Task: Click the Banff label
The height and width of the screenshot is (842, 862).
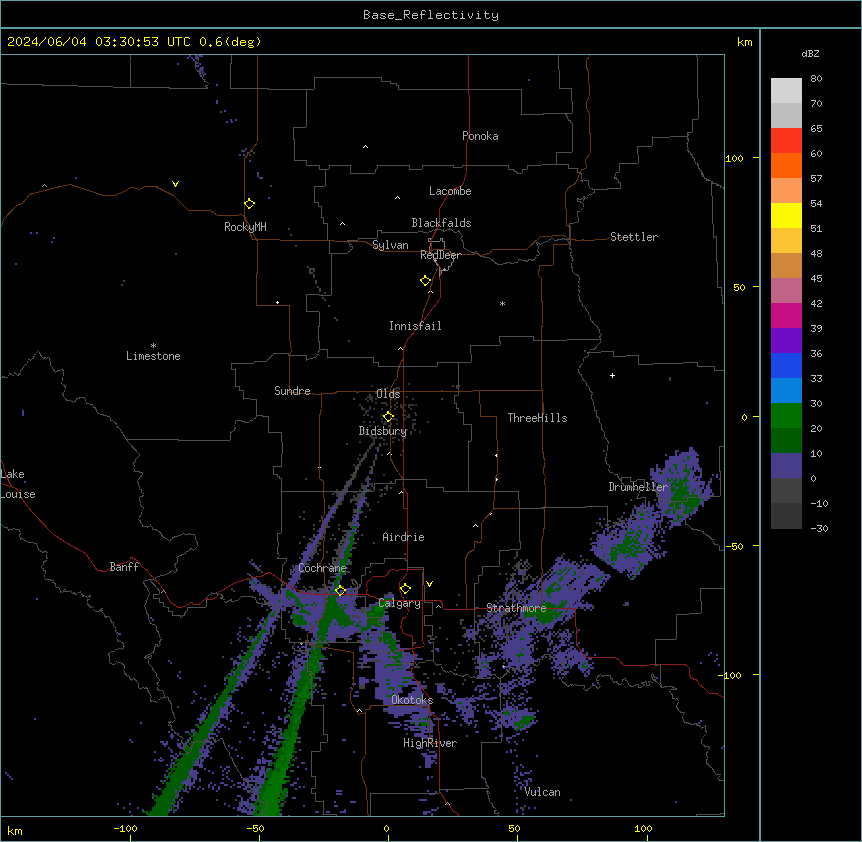Action: tap(124, 567)
